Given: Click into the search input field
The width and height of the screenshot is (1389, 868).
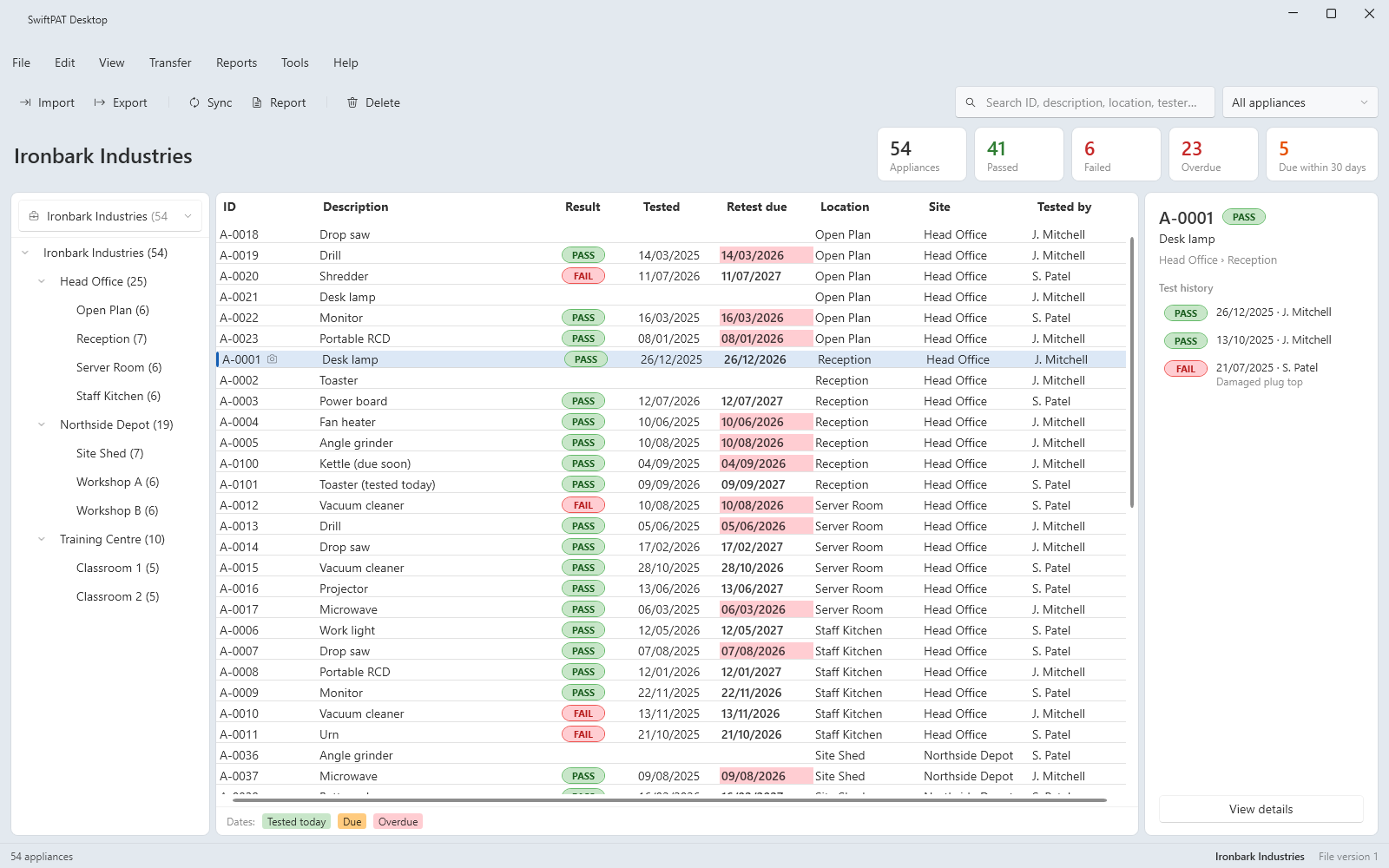Looking at the screenshot, I should click(x=1091, y=102).
